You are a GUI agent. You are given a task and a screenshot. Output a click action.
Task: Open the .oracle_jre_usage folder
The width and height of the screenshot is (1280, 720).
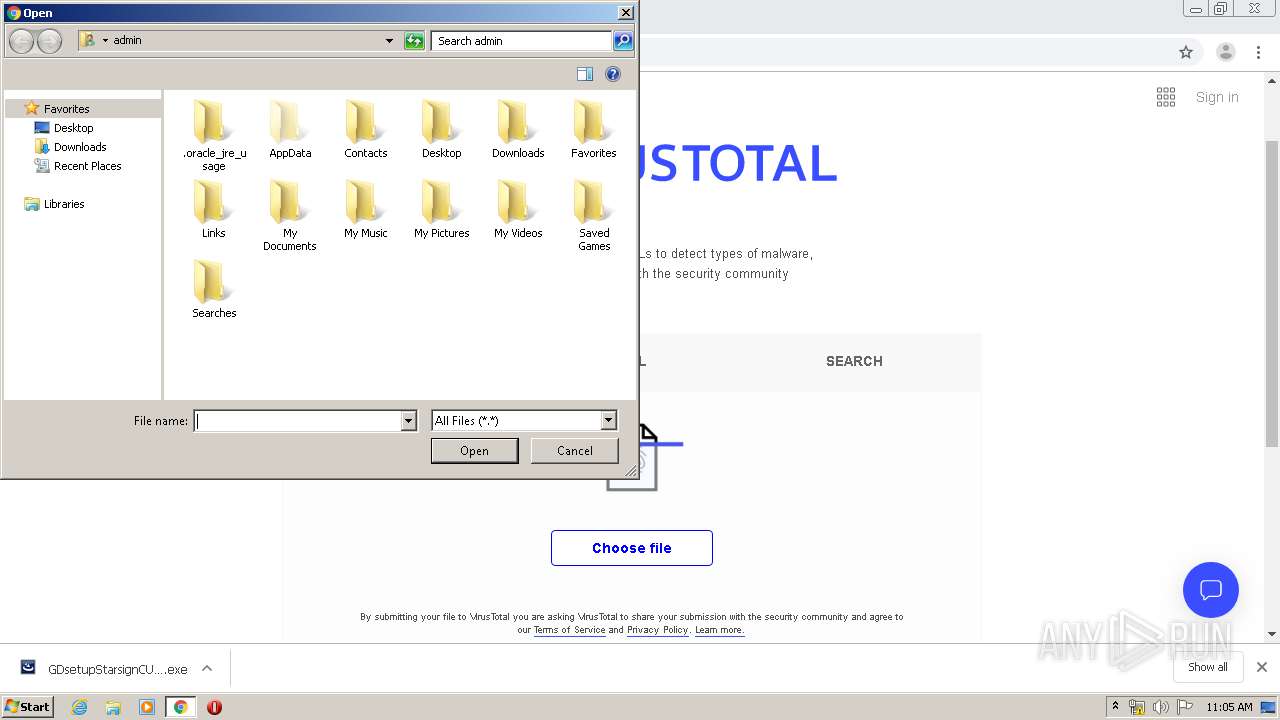[x=214, y=135]
